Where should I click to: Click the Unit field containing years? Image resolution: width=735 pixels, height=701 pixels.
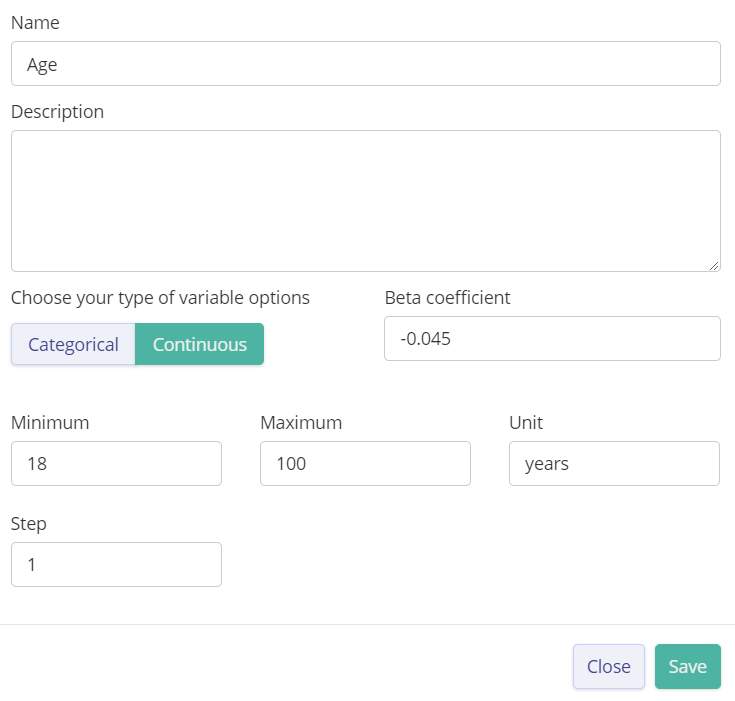[x=614, y=464]
